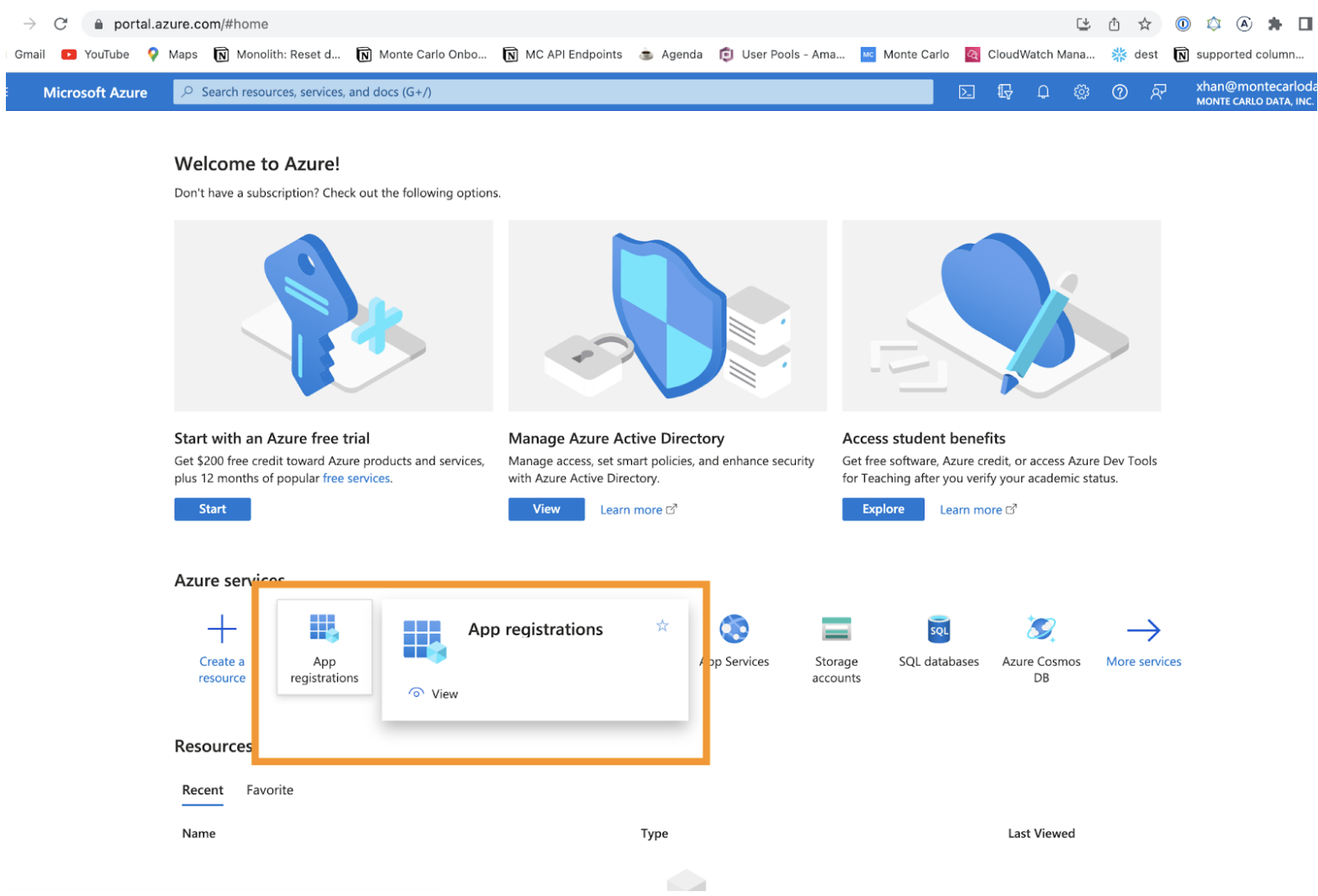Image resolution: width=1318 pixels, height=896 pixels.
Task: Favorite App registrations with the star icon
Action: click(662, 625)
